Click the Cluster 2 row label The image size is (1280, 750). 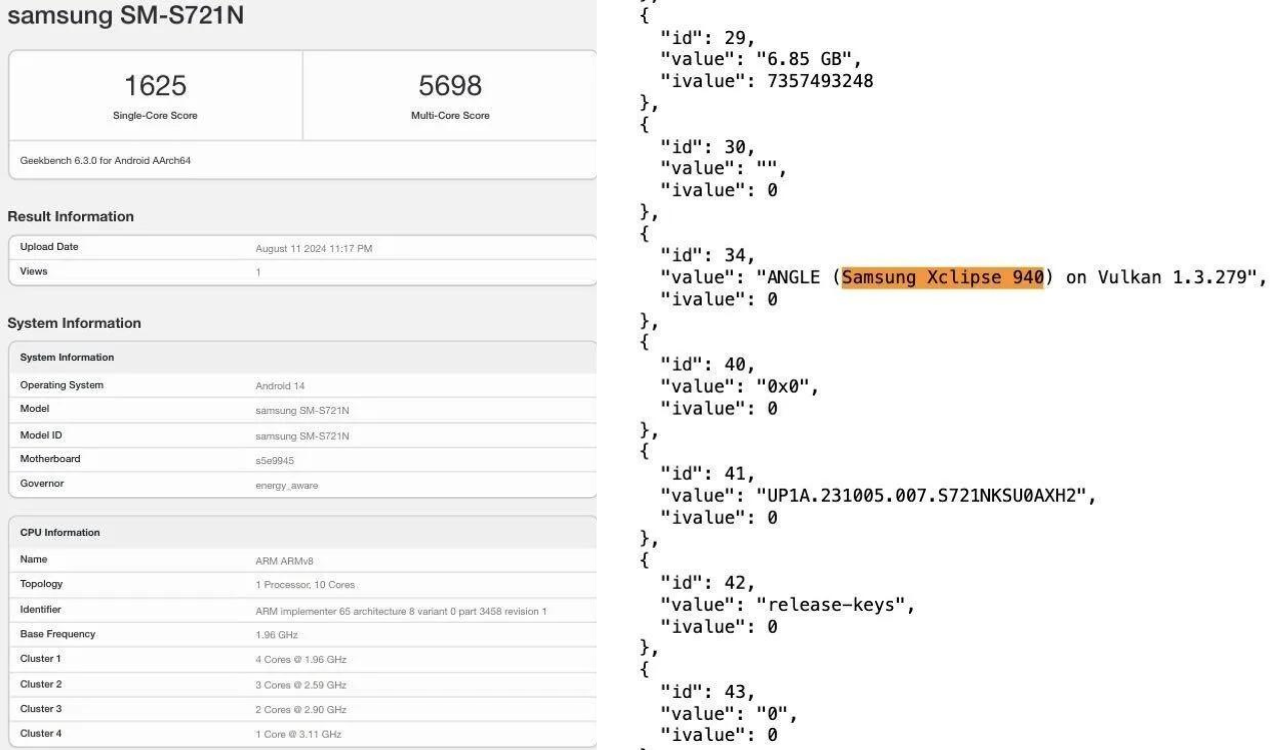coord(41,683)
